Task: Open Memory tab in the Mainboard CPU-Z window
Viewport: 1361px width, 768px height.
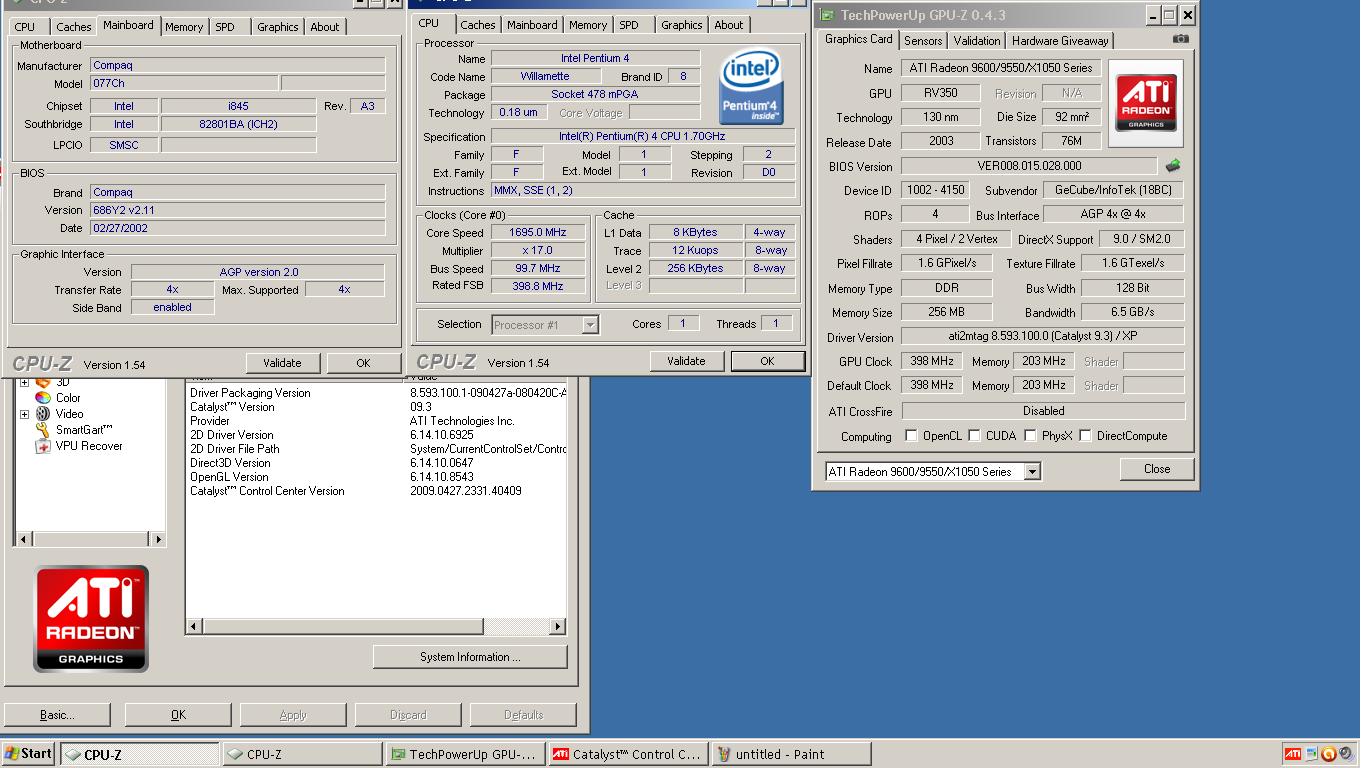Action: coord(184,27)
